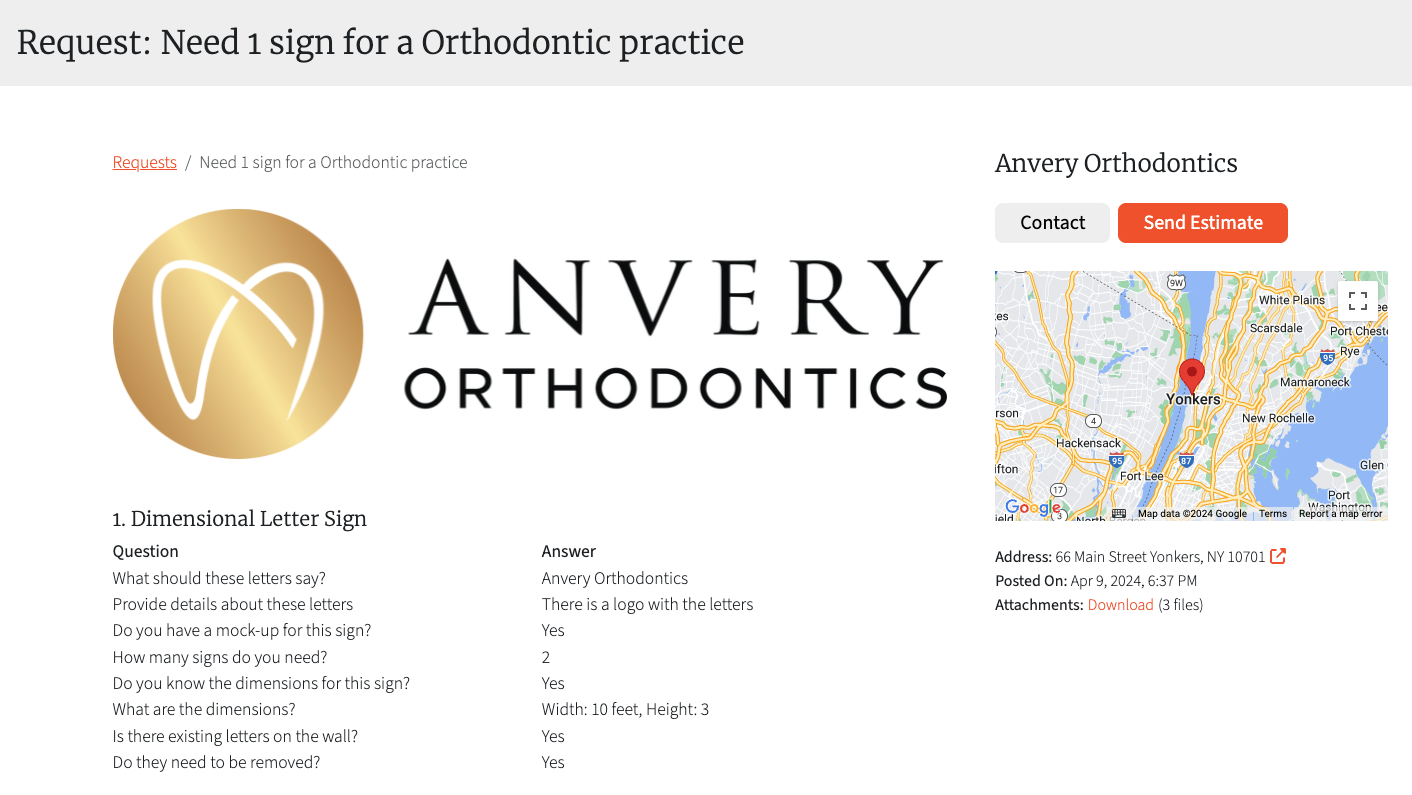Open the map Terms link
1412x795 pixels.
(1273, 514)
